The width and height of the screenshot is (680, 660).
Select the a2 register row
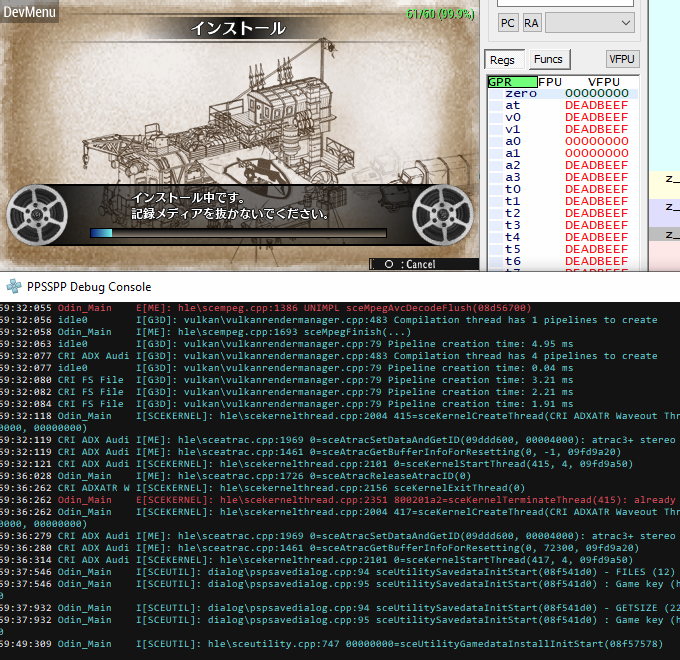[563, 165]
